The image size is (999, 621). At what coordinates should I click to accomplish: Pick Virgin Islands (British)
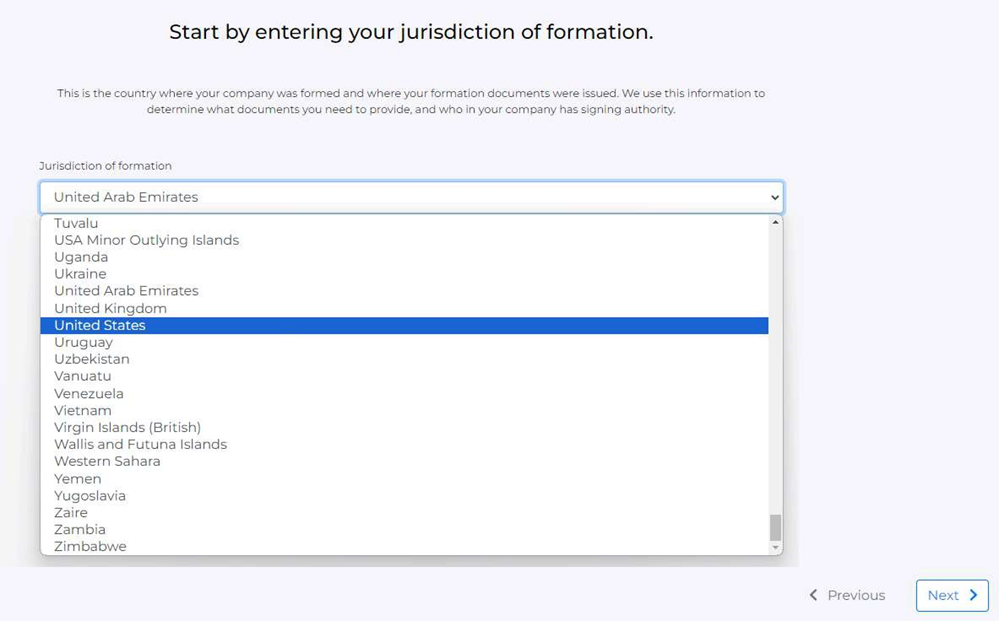click(404, 427)
